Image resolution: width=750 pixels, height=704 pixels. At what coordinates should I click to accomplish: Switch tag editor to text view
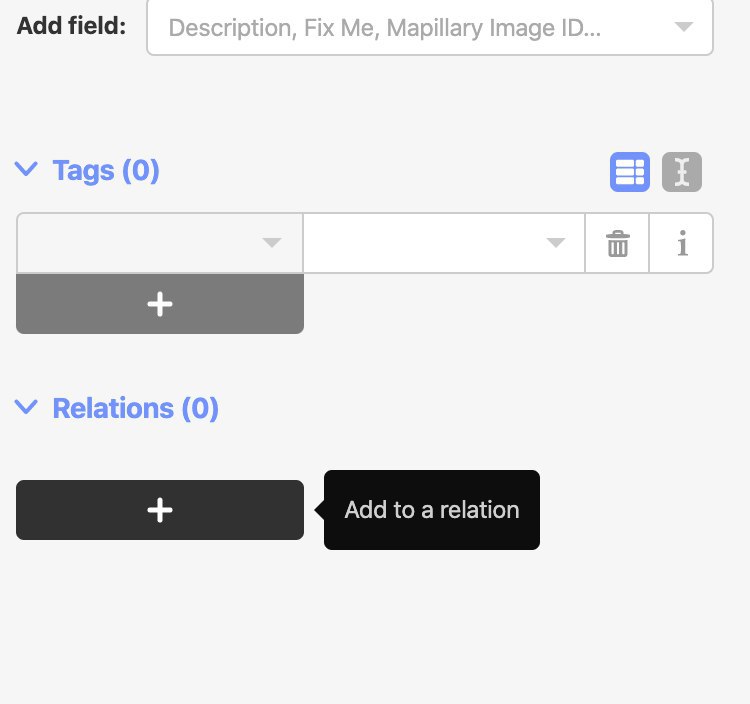point(682,172)
